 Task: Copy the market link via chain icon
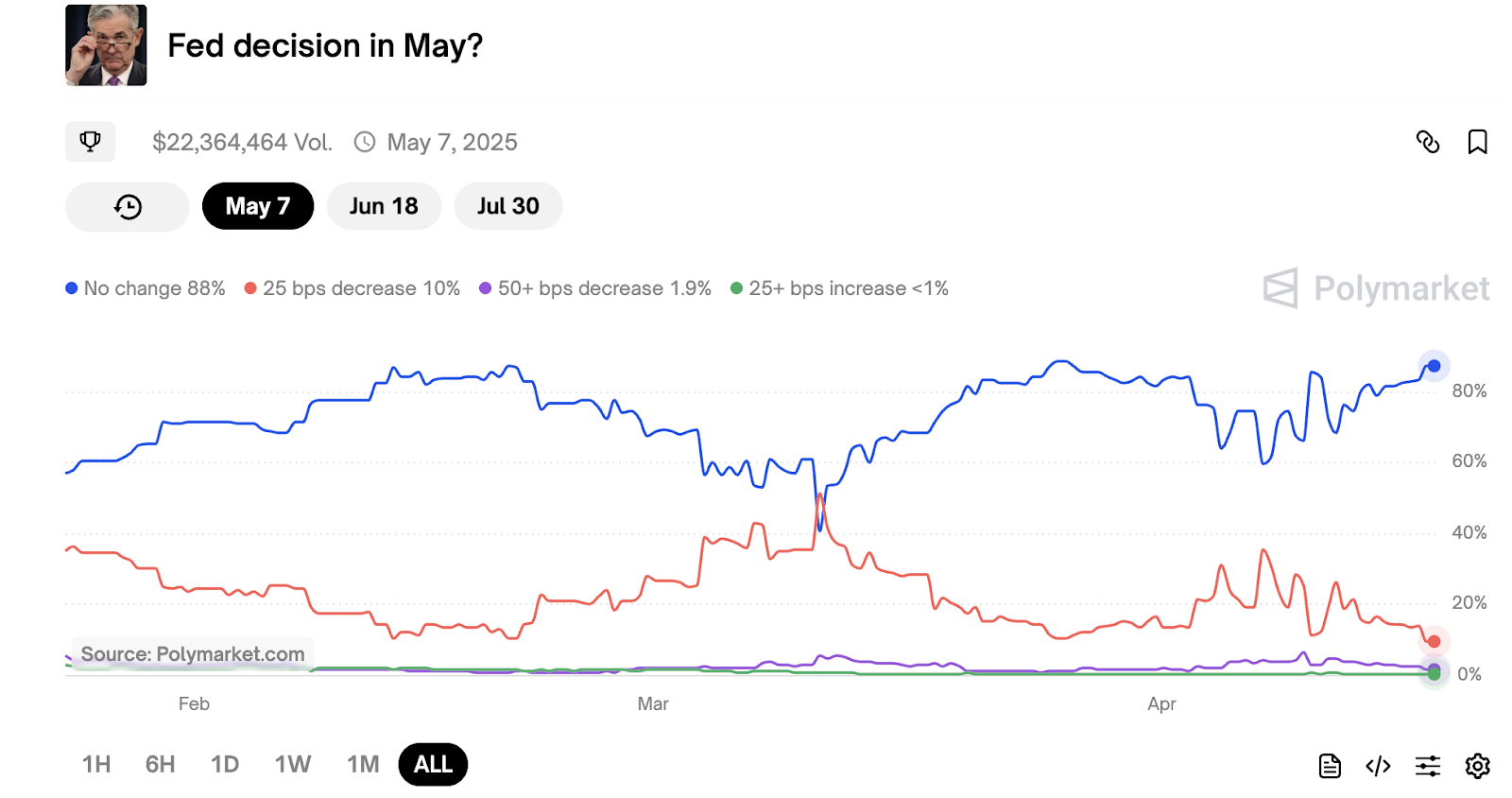click(1428, 142)
